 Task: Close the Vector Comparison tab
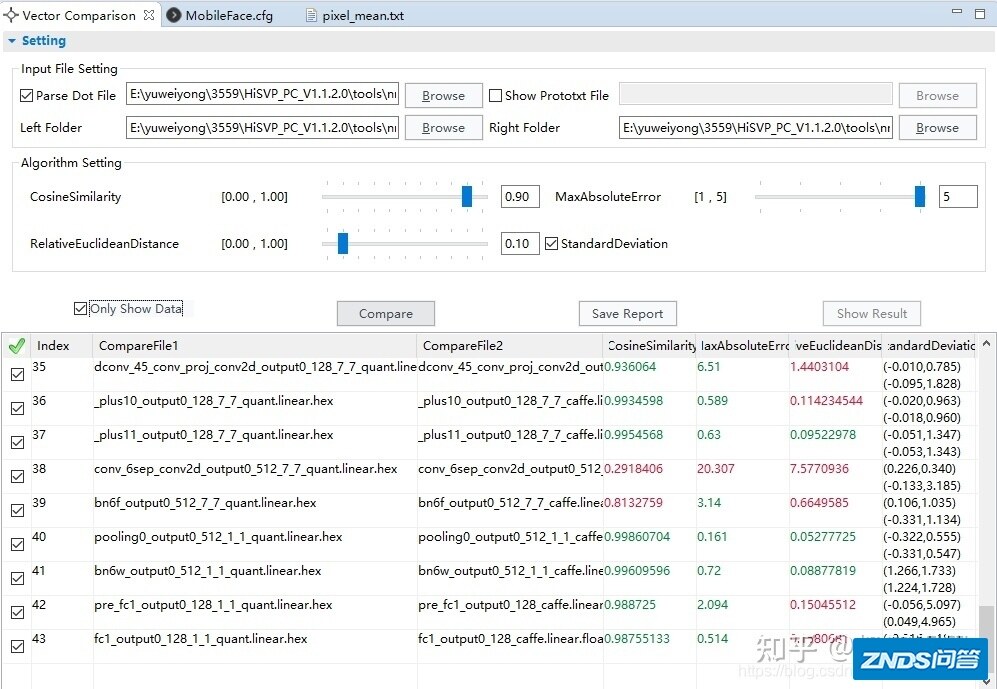point(149,15)
